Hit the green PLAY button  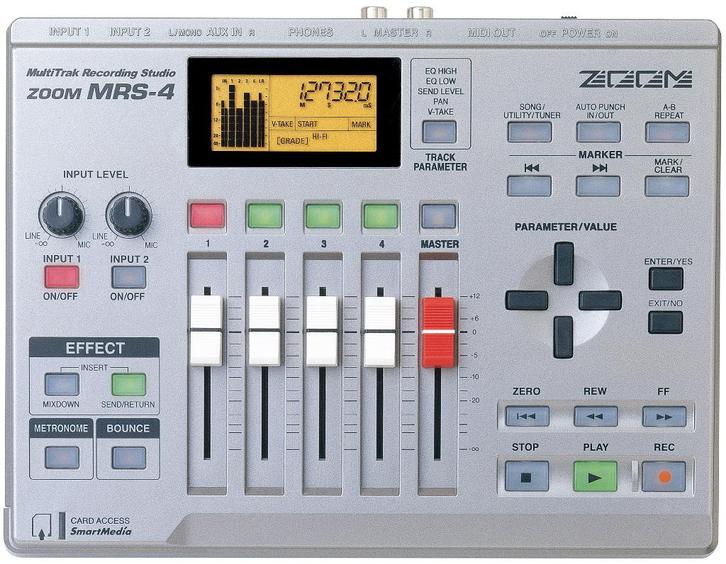tap(595, 476)
